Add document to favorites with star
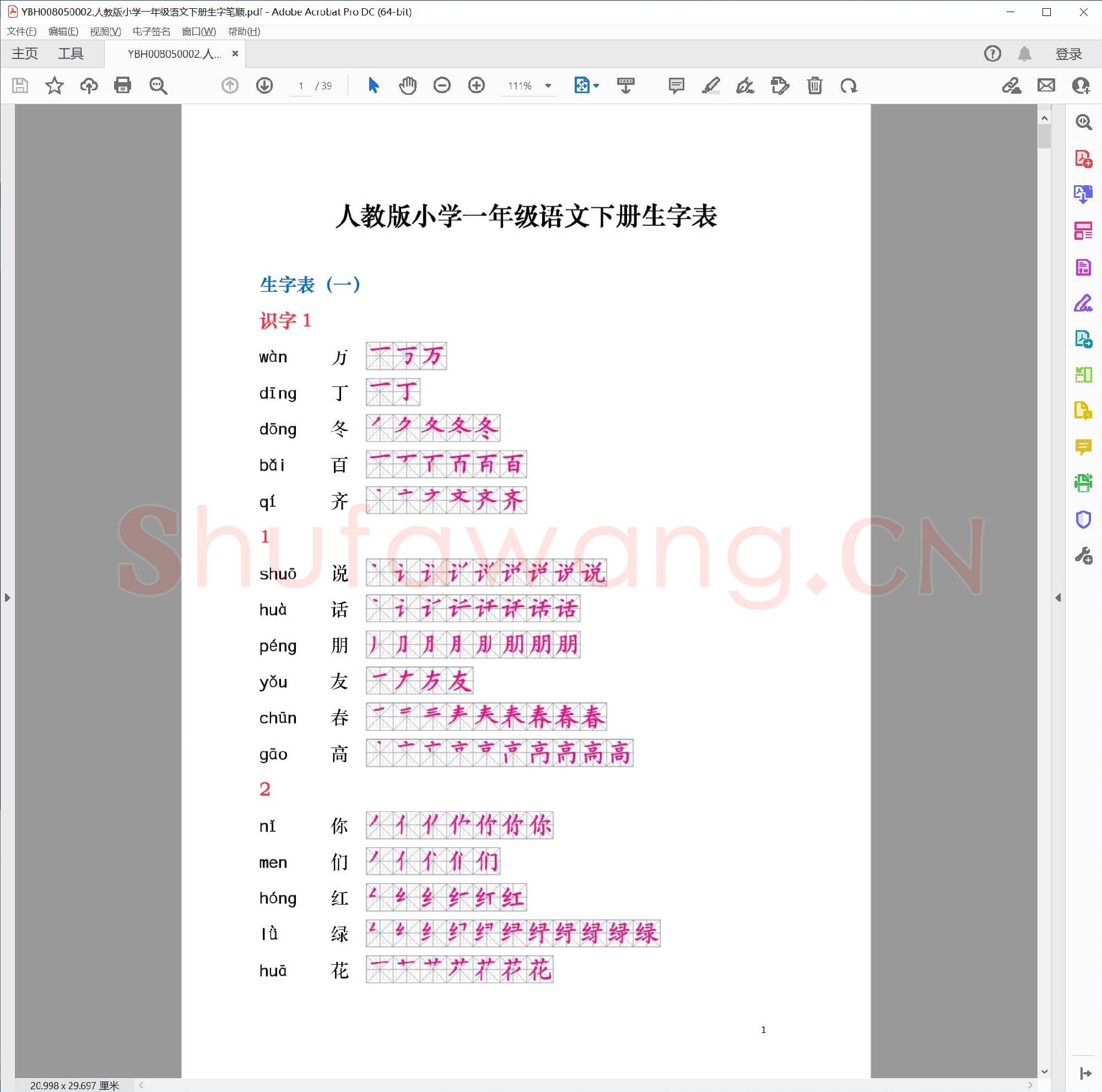 (x=54, y=85)
